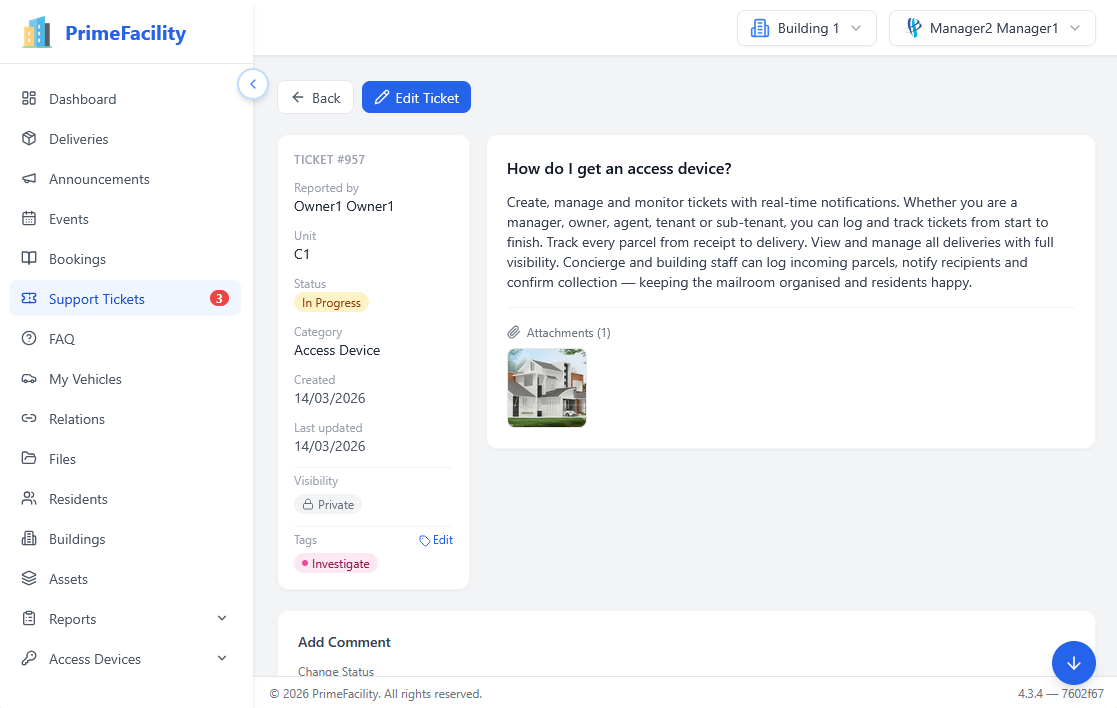The width and height of the screenshot is (1117, 708).
Task: Toggle the sidebar collapse arrow
Action: 253,84
